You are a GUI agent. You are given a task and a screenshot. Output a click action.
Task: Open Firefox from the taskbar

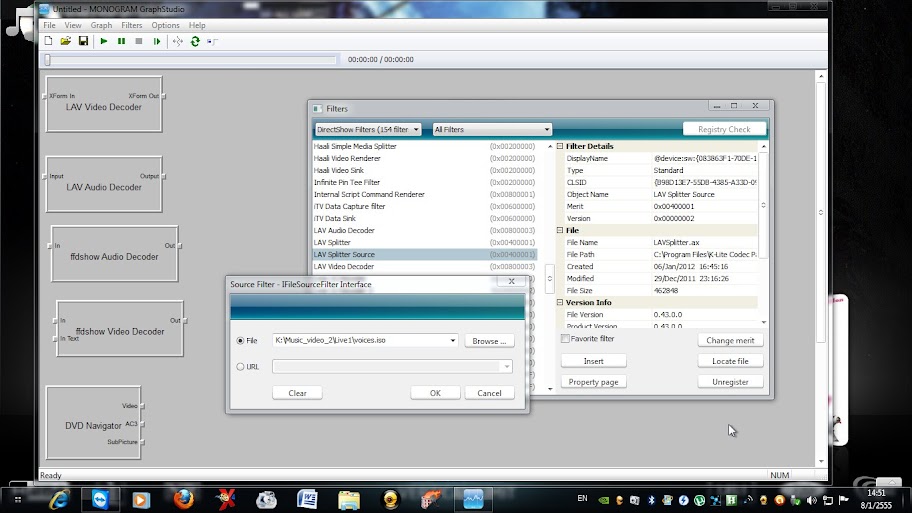[183, 500]
